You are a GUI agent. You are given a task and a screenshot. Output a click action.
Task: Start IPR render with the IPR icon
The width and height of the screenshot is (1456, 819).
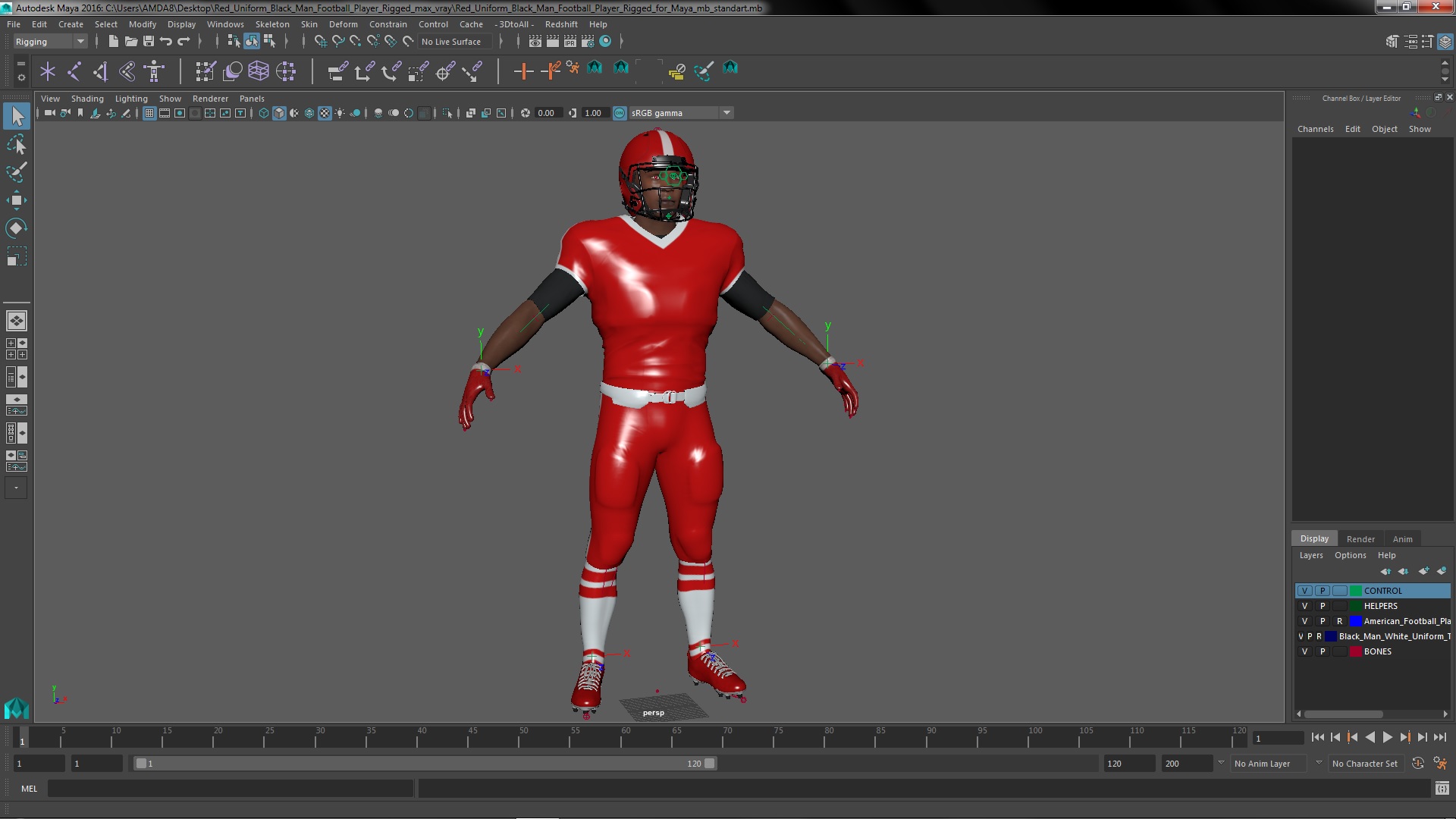(570, 42)
